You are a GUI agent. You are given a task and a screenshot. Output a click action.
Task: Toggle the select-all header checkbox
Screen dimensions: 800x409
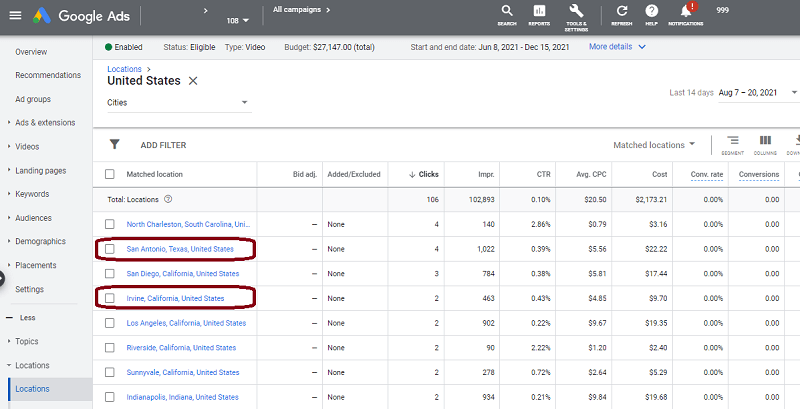click(110, 174)
